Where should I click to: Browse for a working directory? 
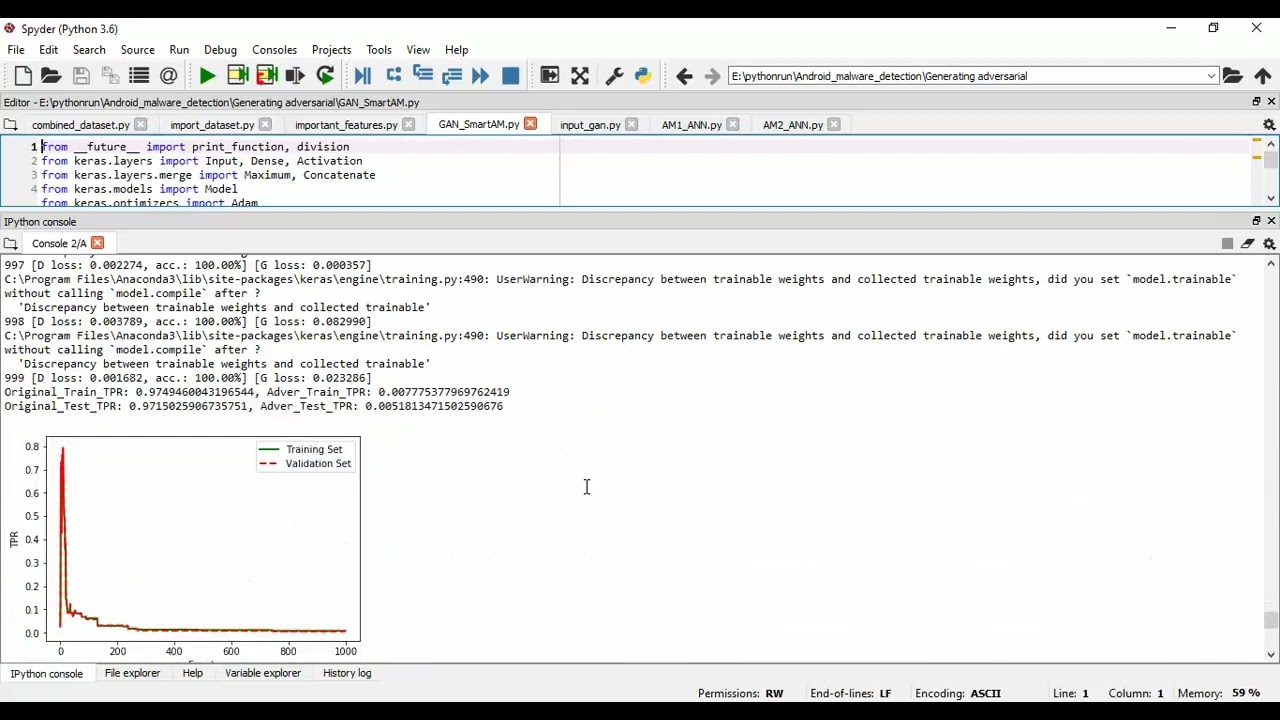coord(1233,76)
